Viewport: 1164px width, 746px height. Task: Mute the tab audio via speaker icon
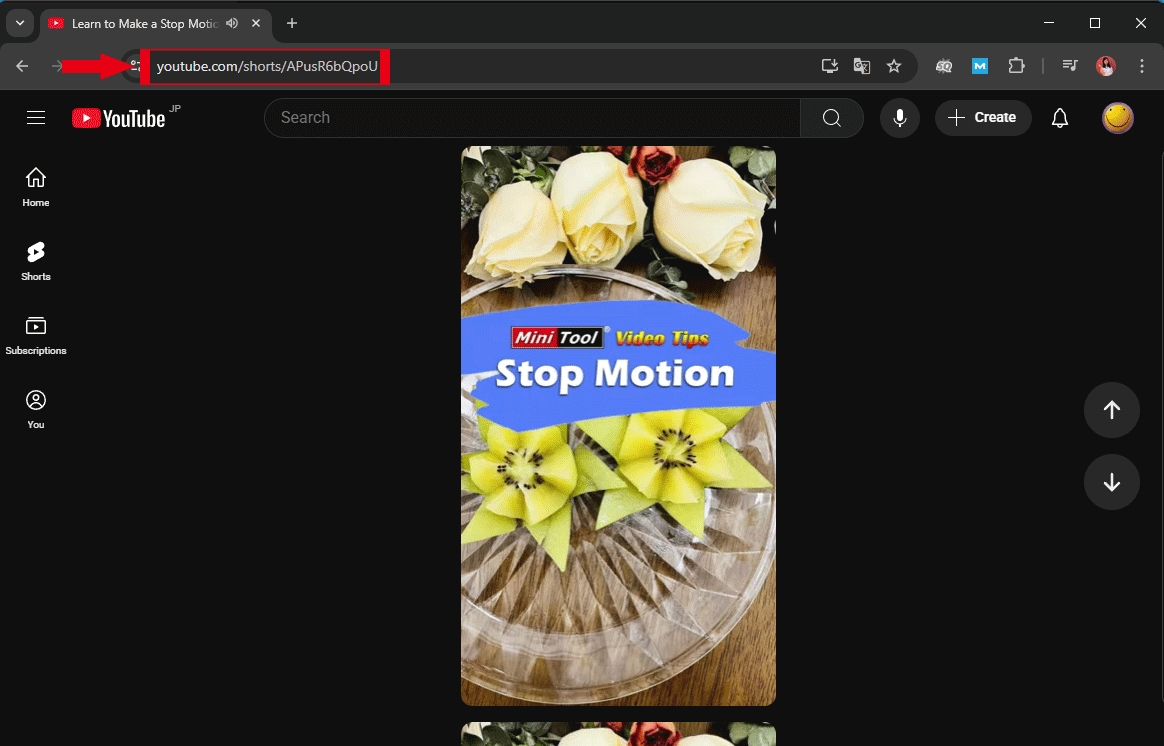tap(231, 23)
